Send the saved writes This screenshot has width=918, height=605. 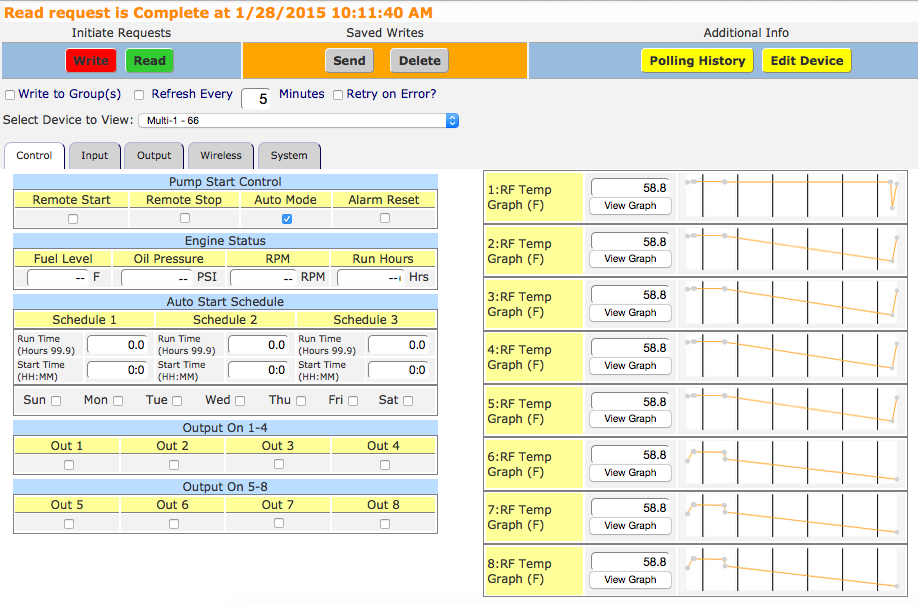[349, 61]
